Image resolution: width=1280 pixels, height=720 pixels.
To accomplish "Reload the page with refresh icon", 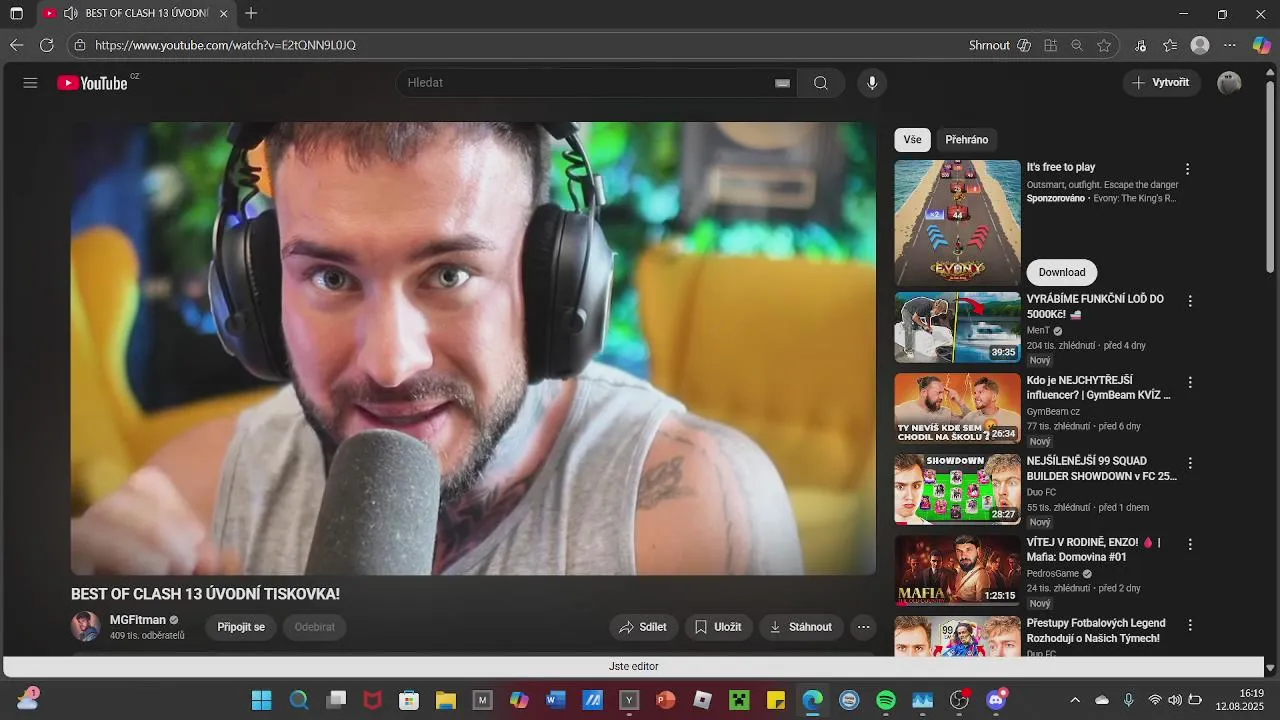I will (x=46, y=45).
